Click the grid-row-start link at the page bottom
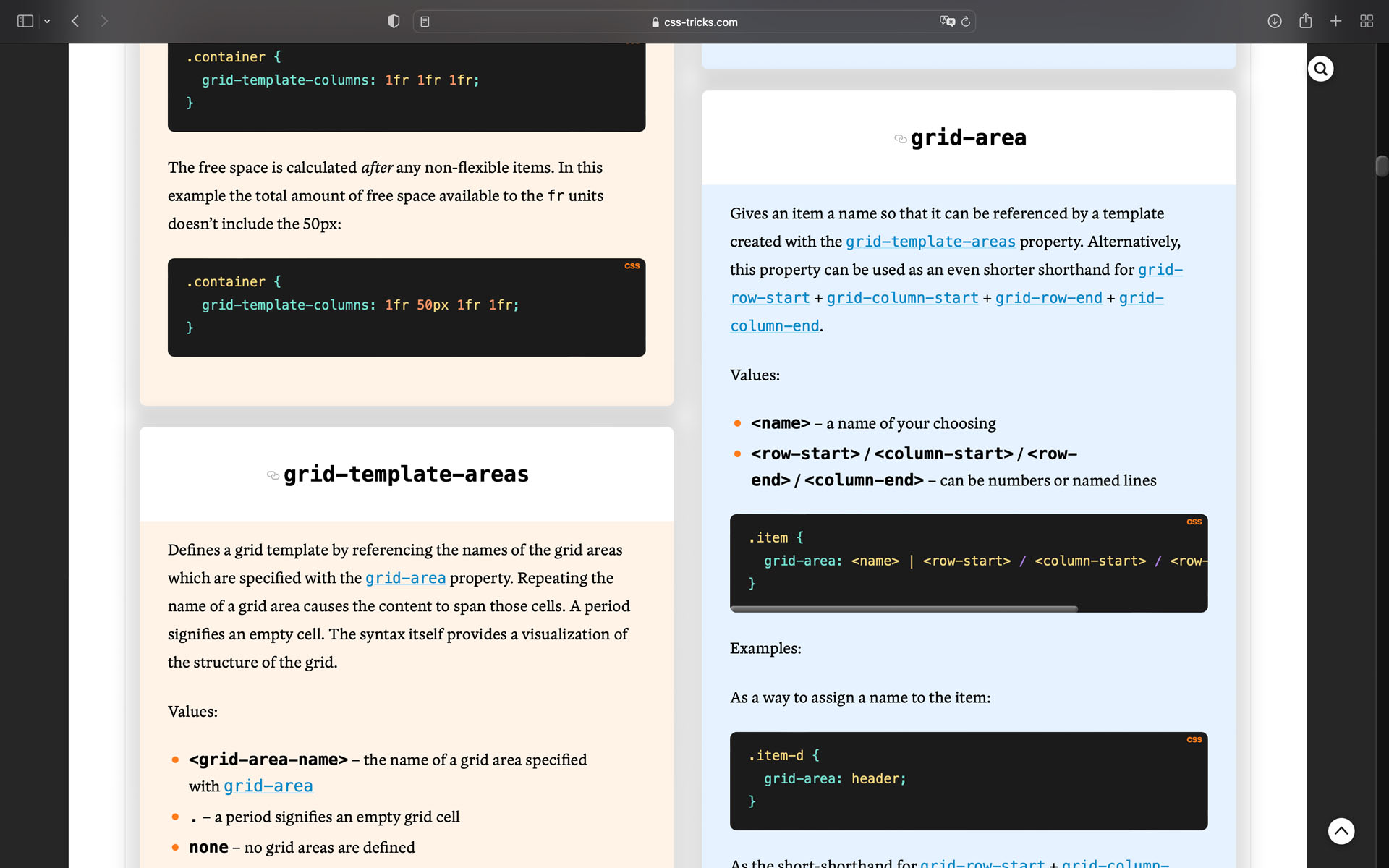Image resolution: width=1389 pixels, height=868 pixels. [982, 862]
